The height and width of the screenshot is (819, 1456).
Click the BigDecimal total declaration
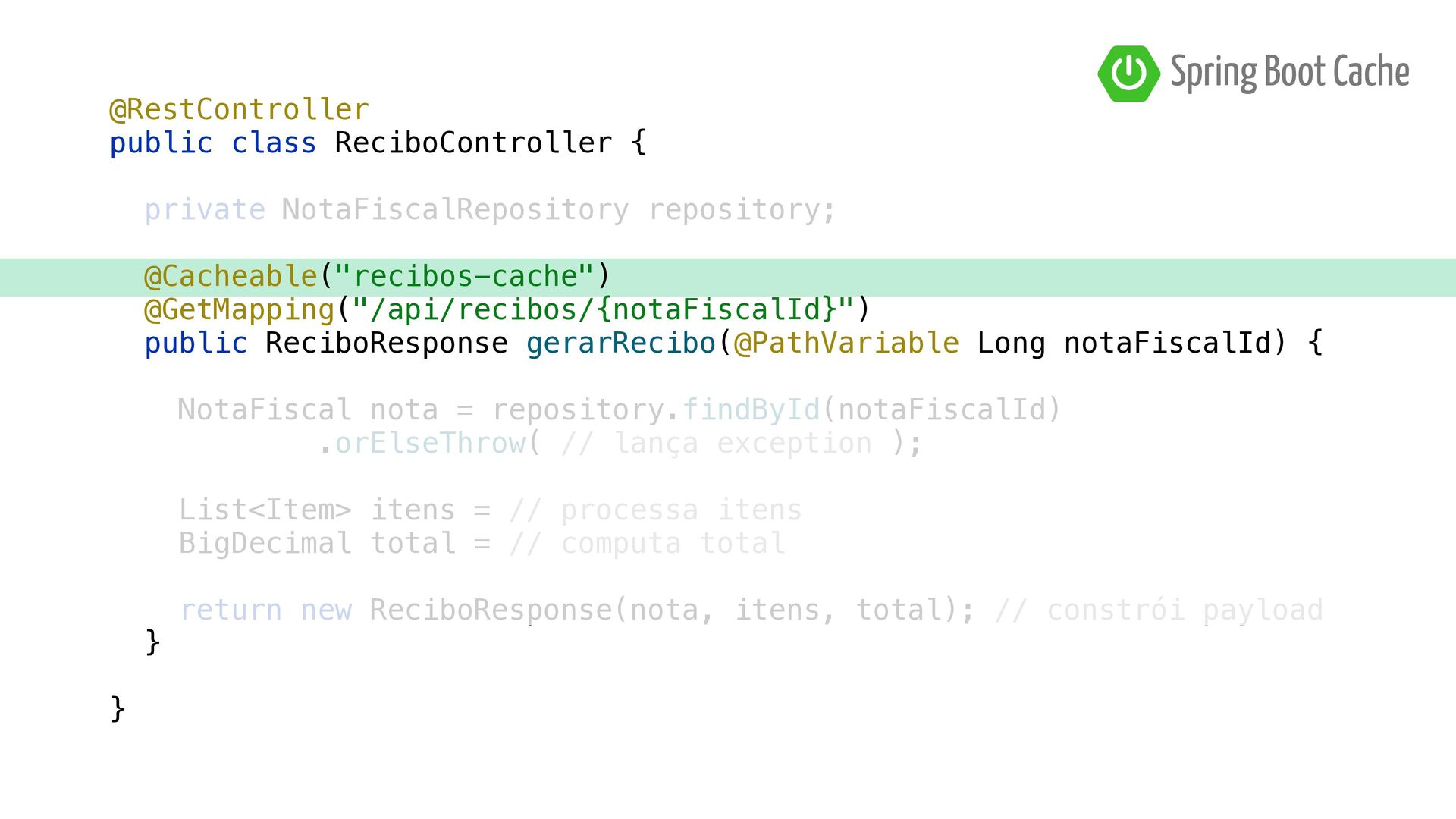[x=317, y=543]
